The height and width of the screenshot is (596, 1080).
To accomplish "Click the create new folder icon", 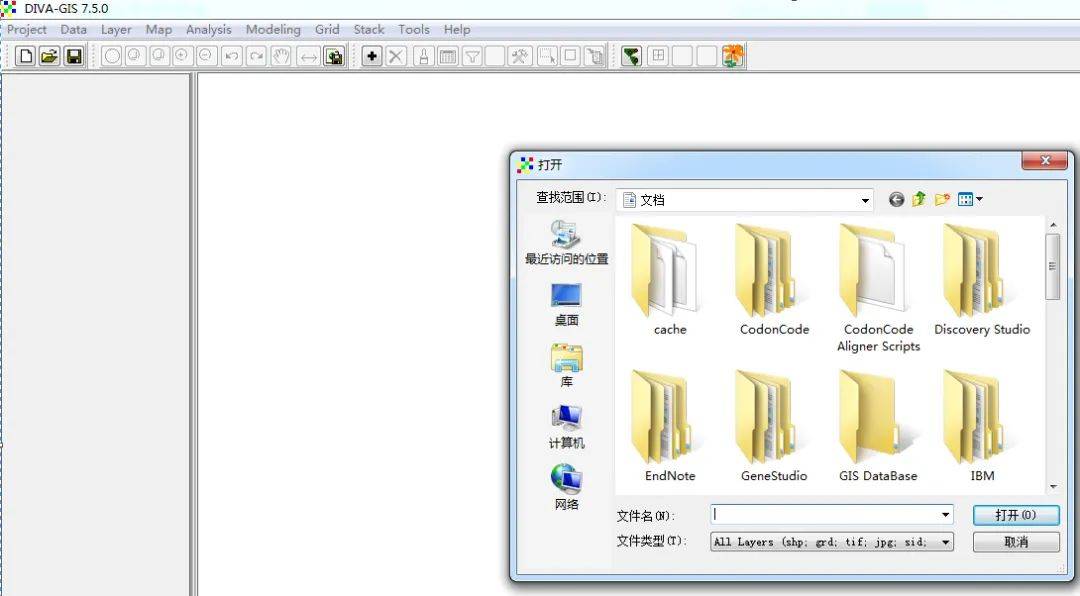I will click(x=942, y=200).
